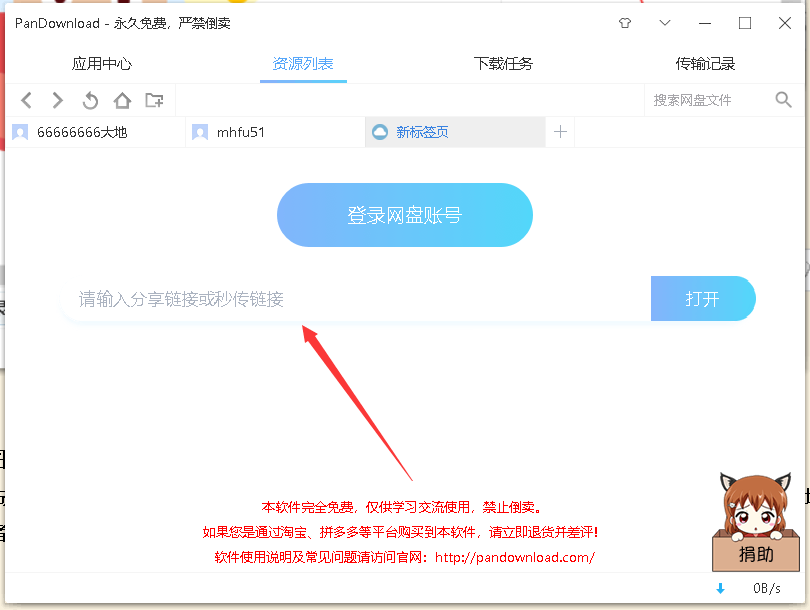Focus the share link input field

(356, 299)
